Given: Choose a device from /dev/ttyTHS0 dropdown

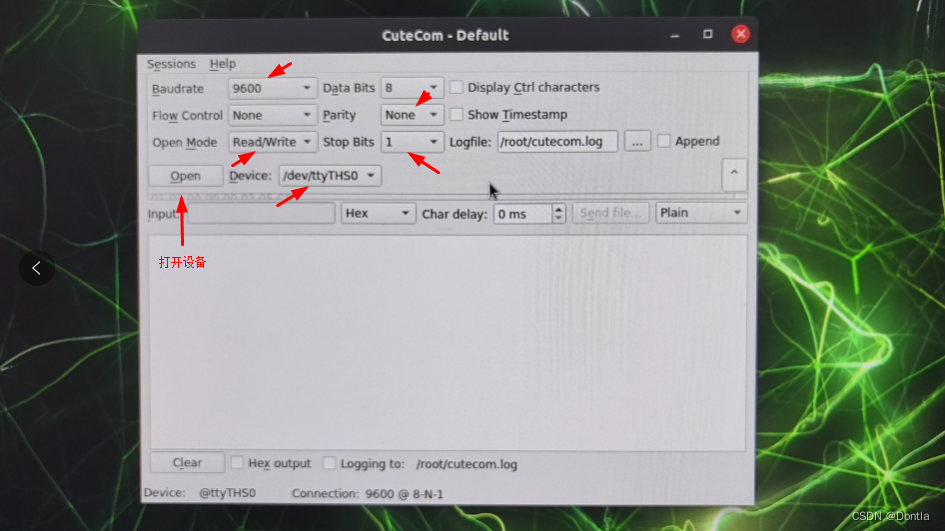Looking at the screenshot, I should coord(330,175).
